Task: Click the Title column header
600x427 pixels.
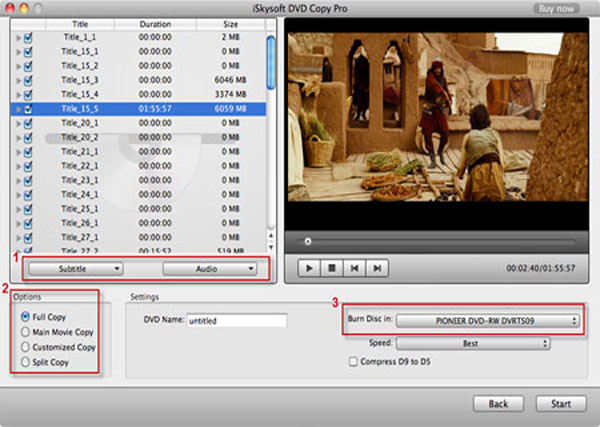Action: [x=80, y=24]
